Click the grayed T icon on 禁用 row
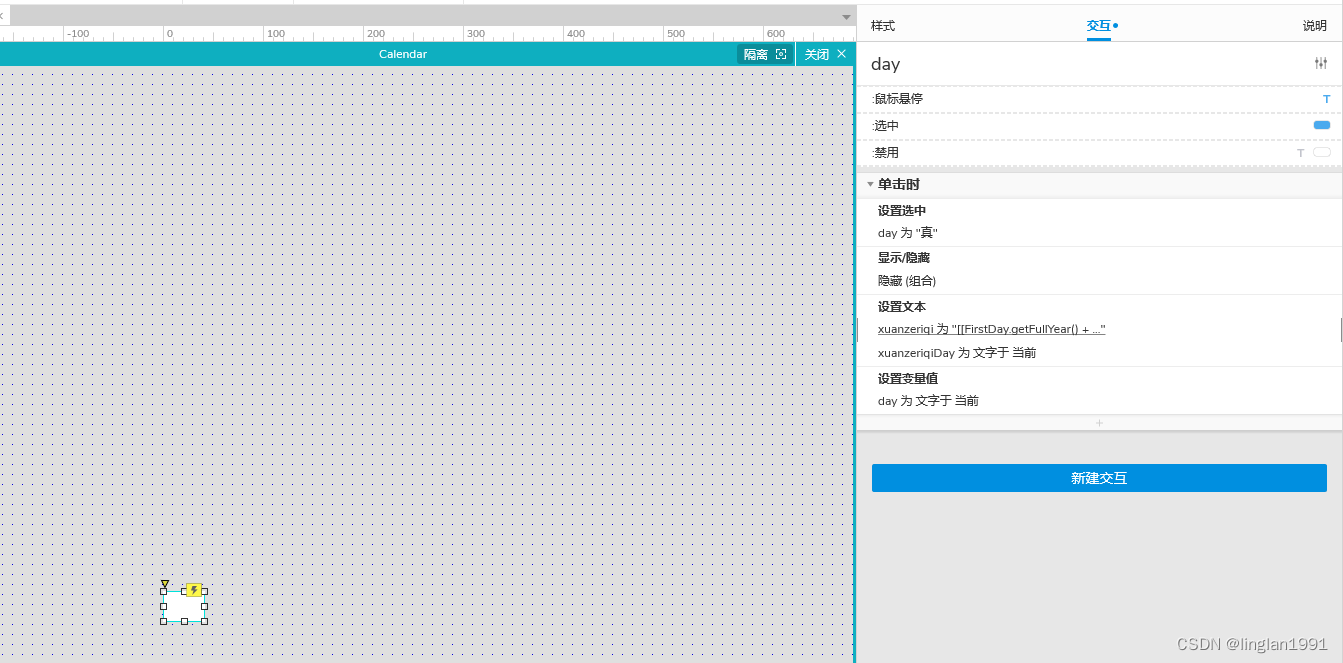Viewport: 1343px width, 663px height. coord(1299,152)
